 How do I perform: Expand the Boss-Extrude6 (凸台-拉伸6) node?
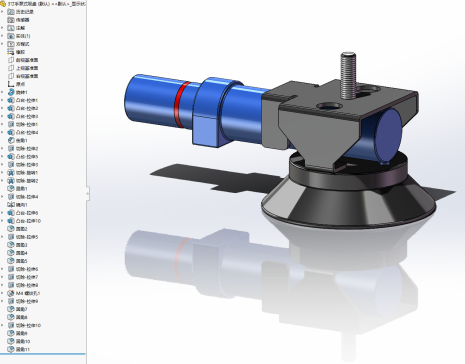point(3,213)
